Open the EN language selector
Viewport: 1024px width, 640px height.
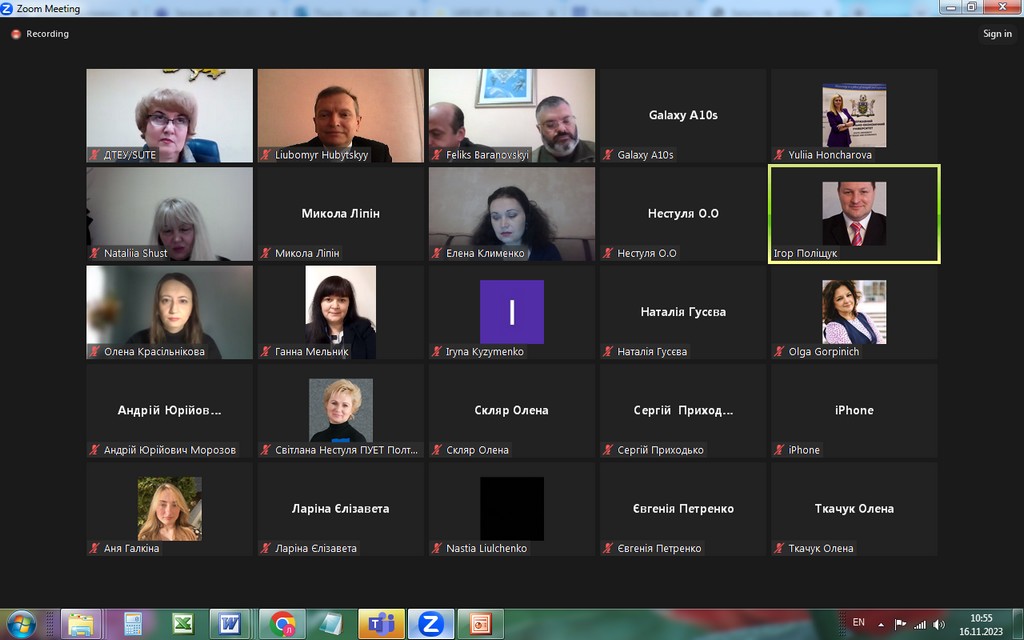(858, 622)
